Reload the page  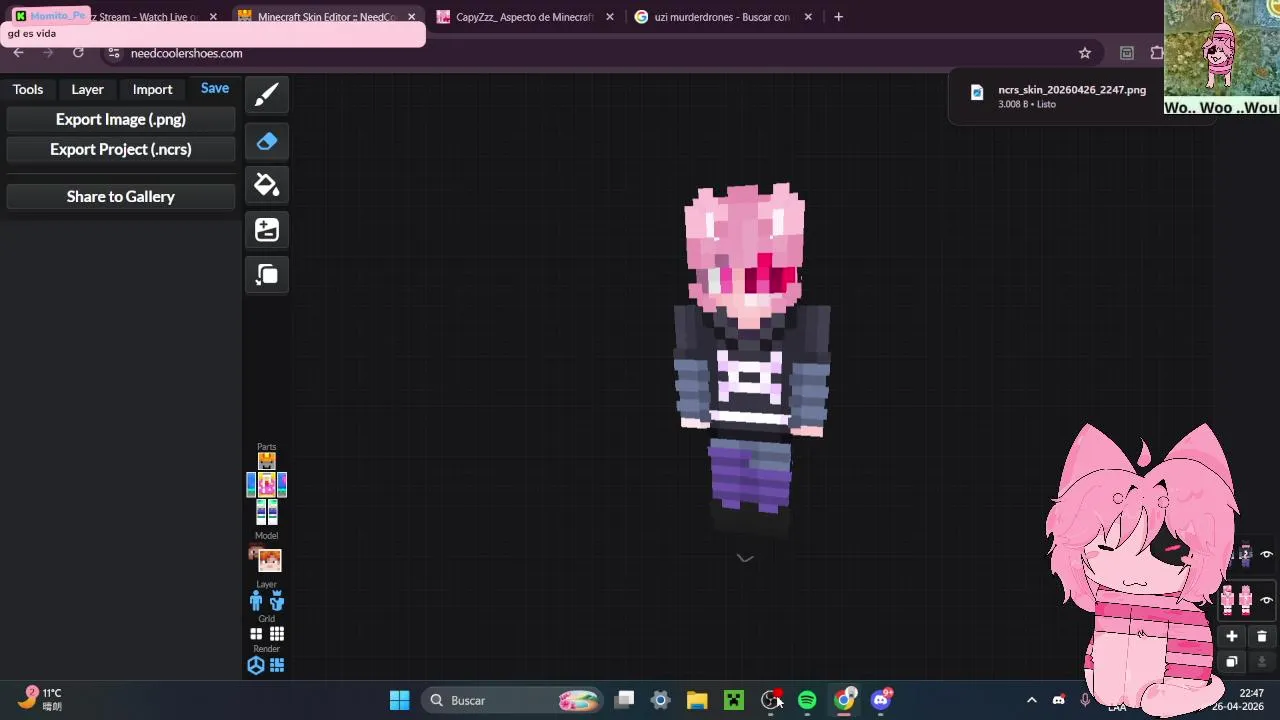click(x=78, y=53)
